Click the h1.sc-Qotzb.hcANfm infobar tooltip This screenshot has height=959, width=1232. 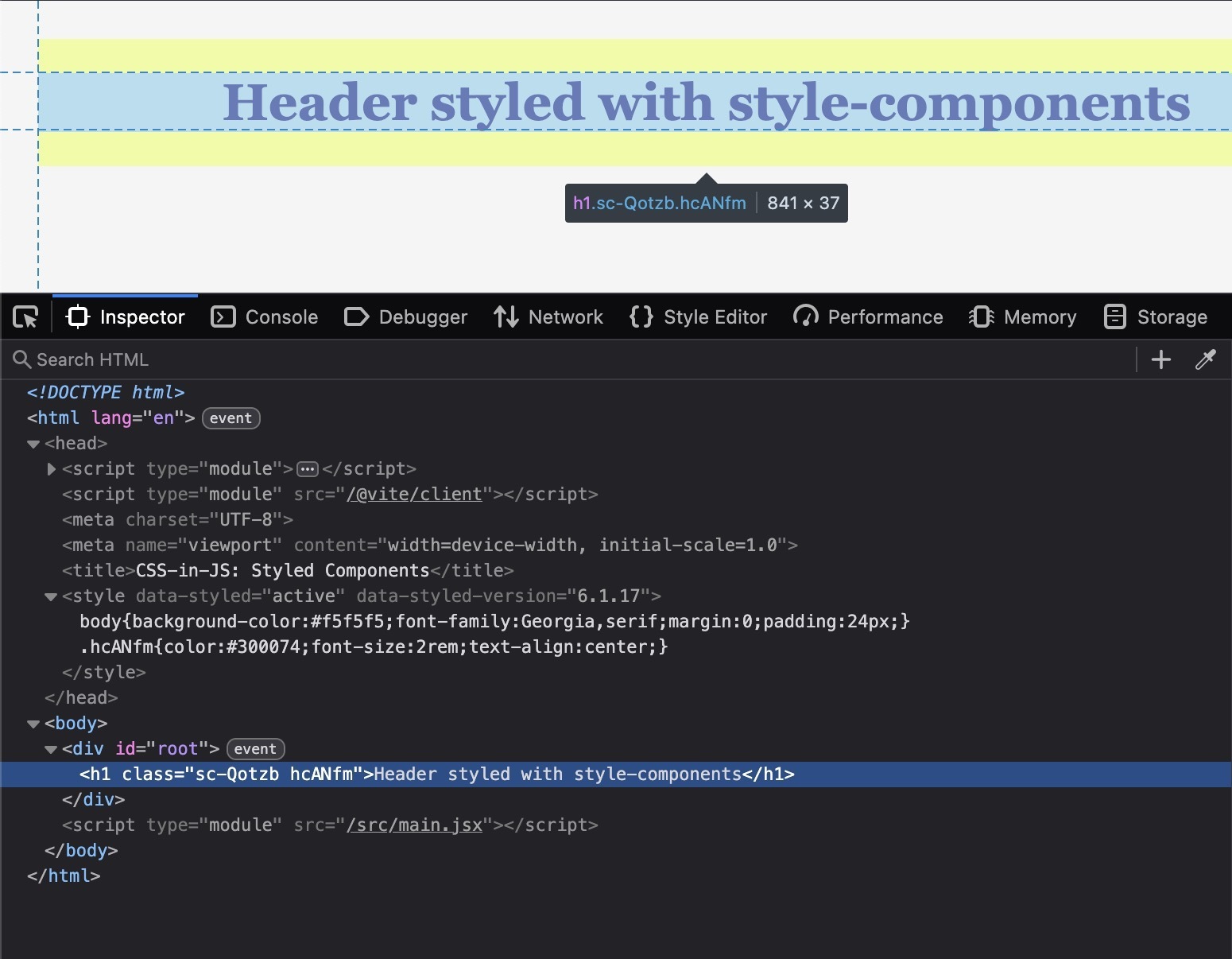(x=707, y=204)
